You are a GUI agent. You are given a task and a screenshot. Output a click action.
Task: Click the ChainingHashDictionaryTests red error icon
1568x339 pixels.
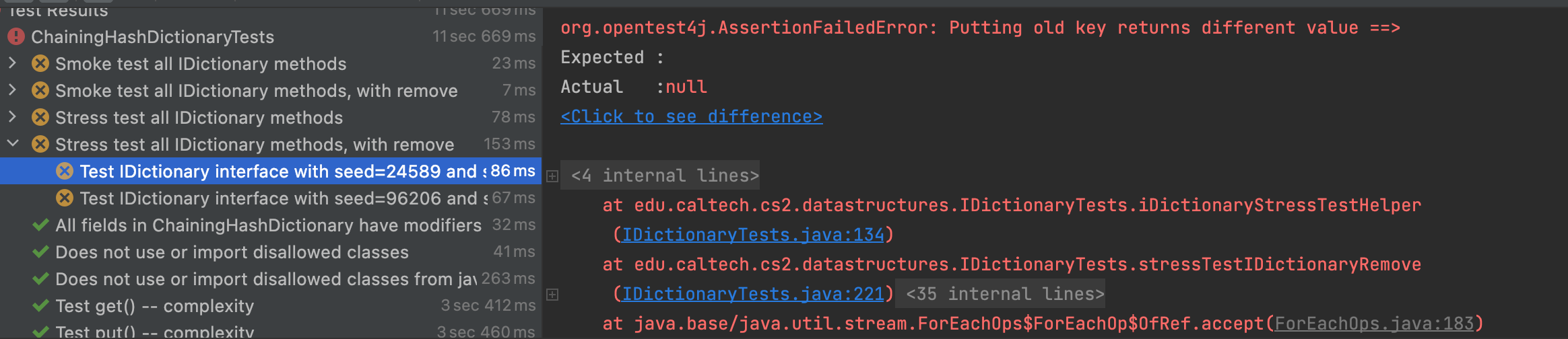(15, 37)
